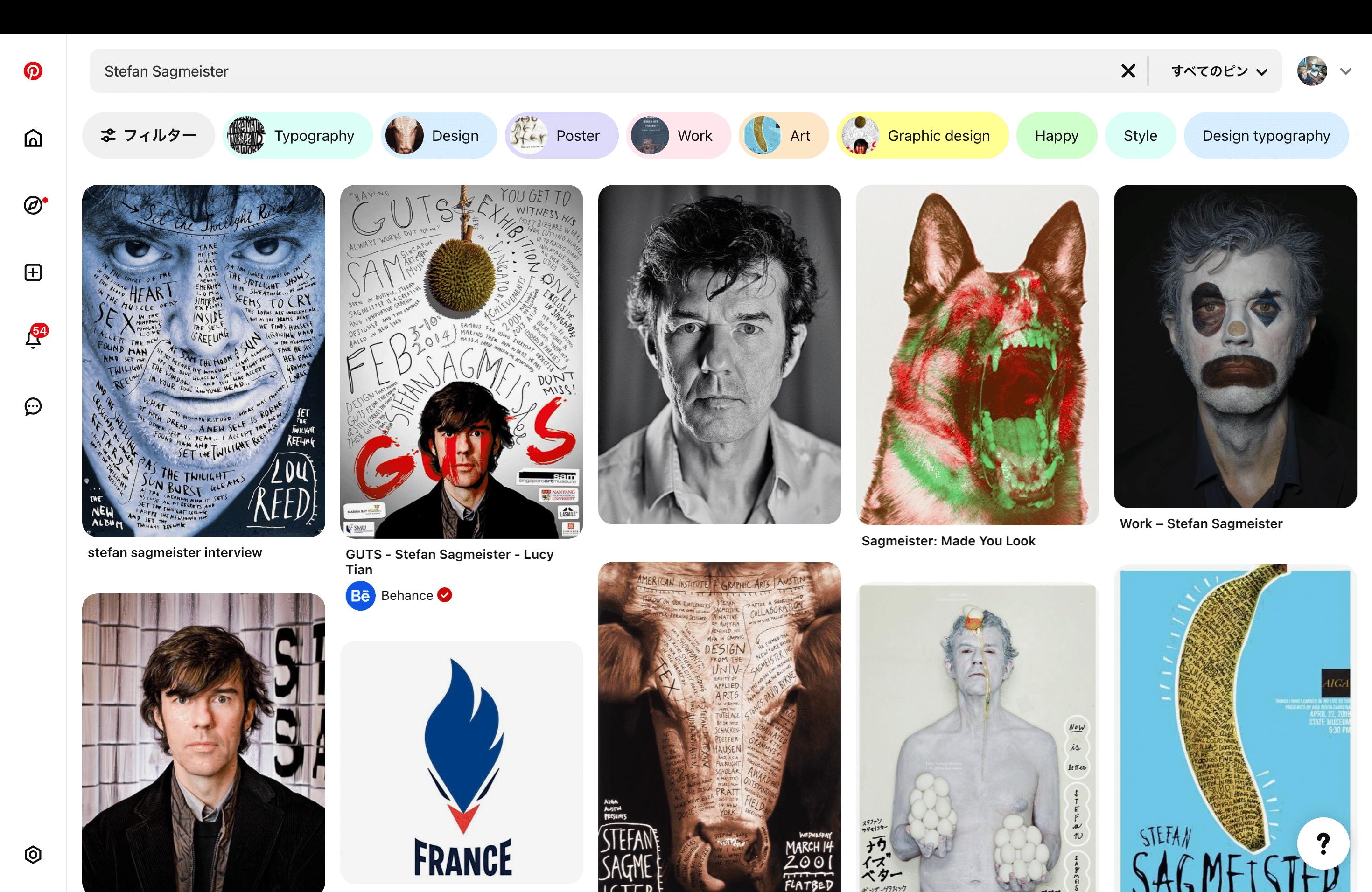Open the フィルター filter button
Image resolution: width=1372 pixels, height=892 pixels.
click(149, 135)
